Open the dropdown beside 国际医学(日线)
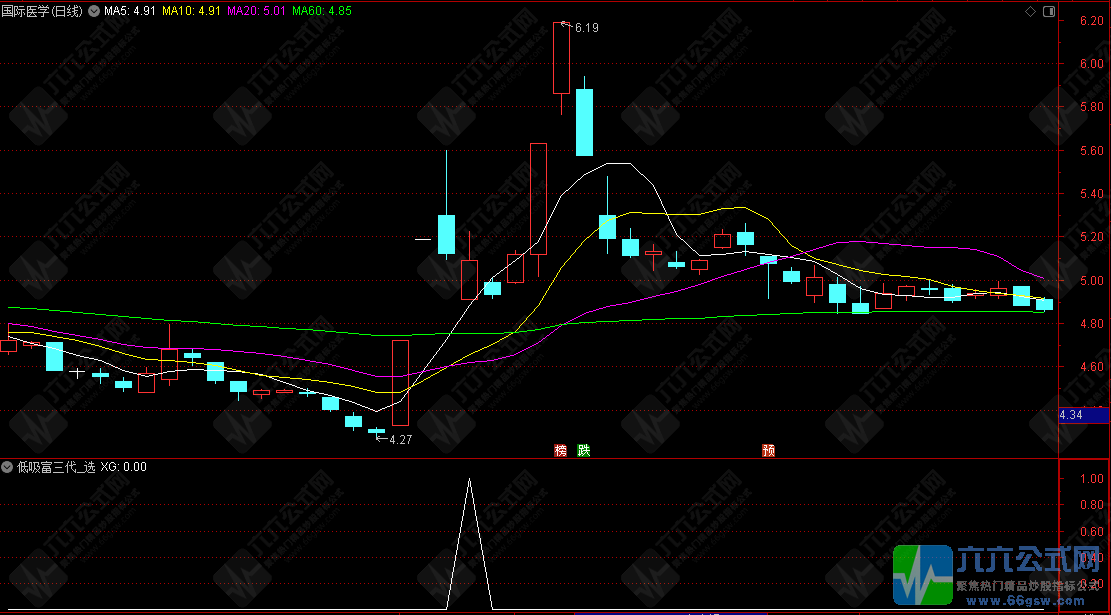The height and width of the screenshot is (615, 1111). (x=94, y=11)
